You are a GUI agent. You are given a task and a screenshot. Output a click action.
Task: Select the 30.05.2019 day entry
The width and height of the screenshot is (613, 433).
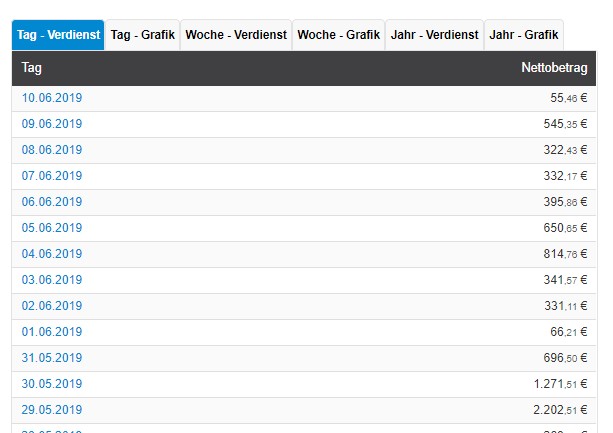point(52,384)
